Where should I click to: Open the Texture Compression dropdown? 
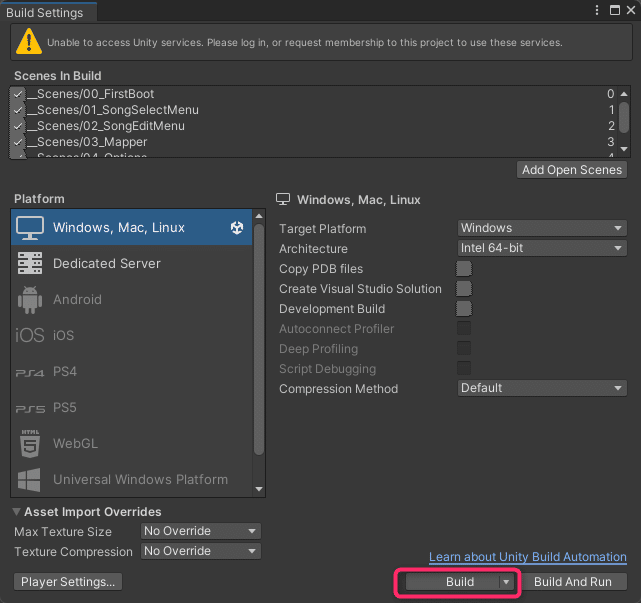tap(201, 551)
